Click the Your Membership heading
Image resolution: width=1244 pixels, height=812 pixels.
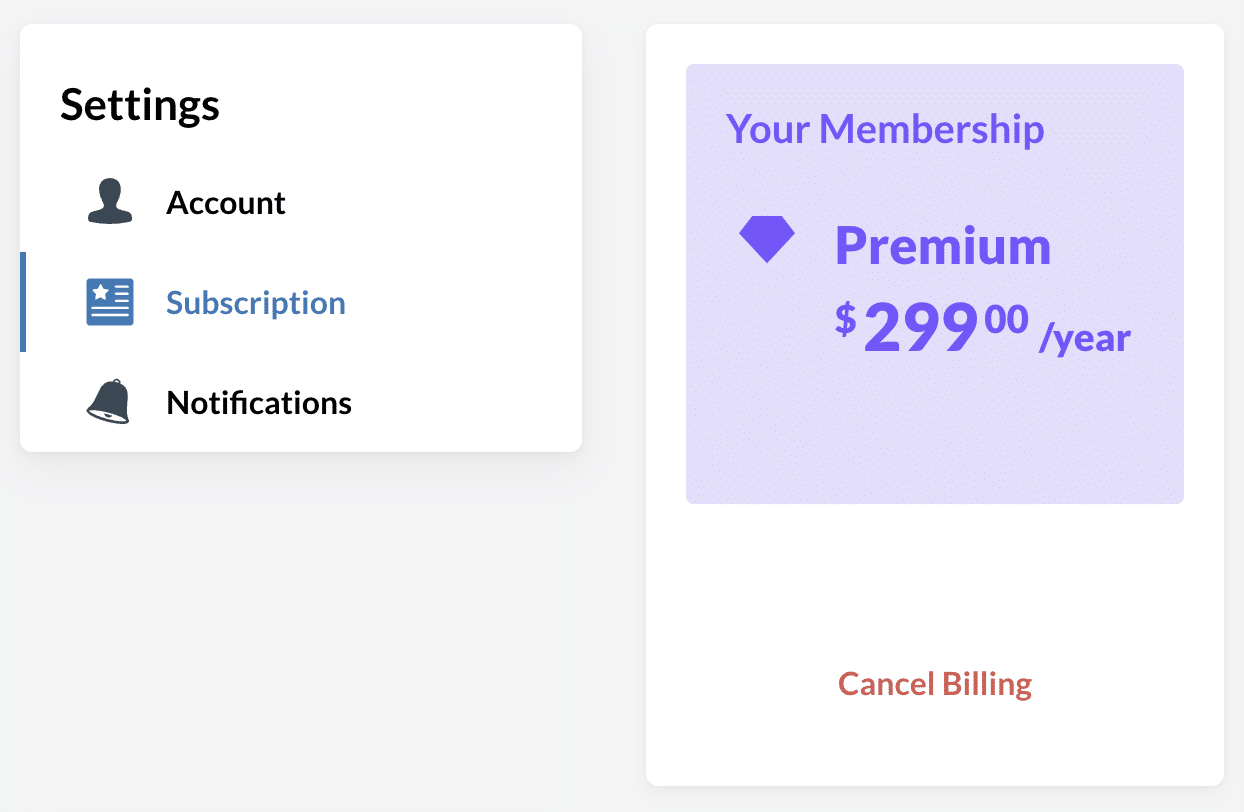pyautogui.click(x=885, y=129)
